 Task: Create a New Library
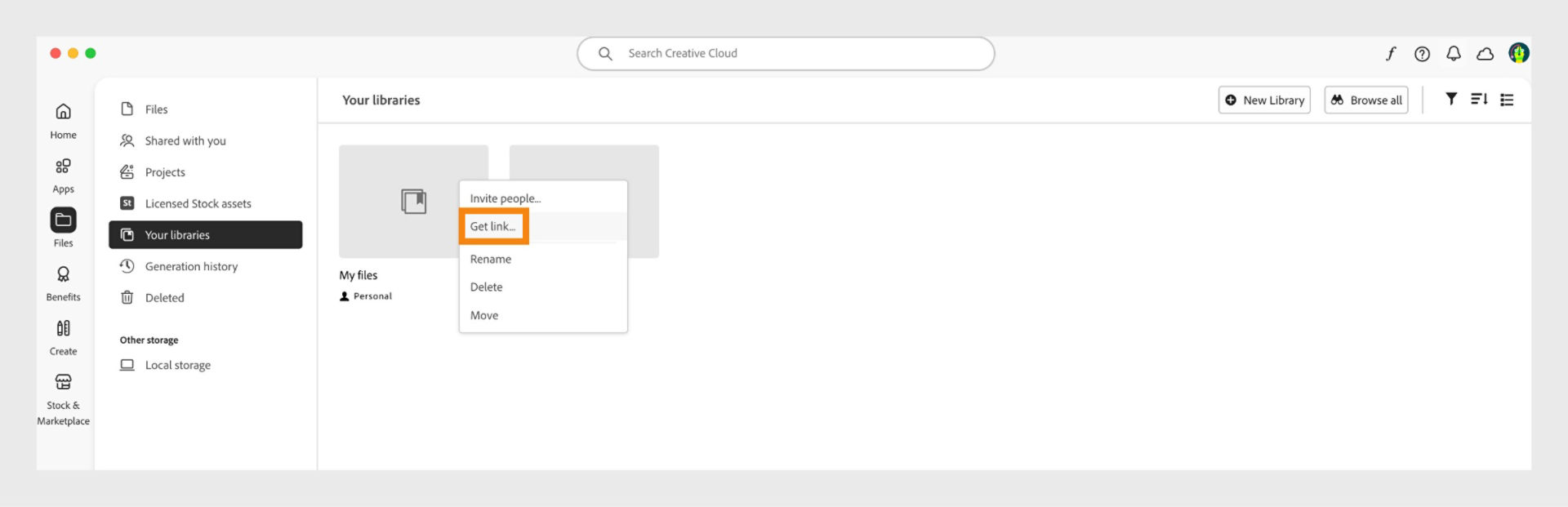[1264, 100]
